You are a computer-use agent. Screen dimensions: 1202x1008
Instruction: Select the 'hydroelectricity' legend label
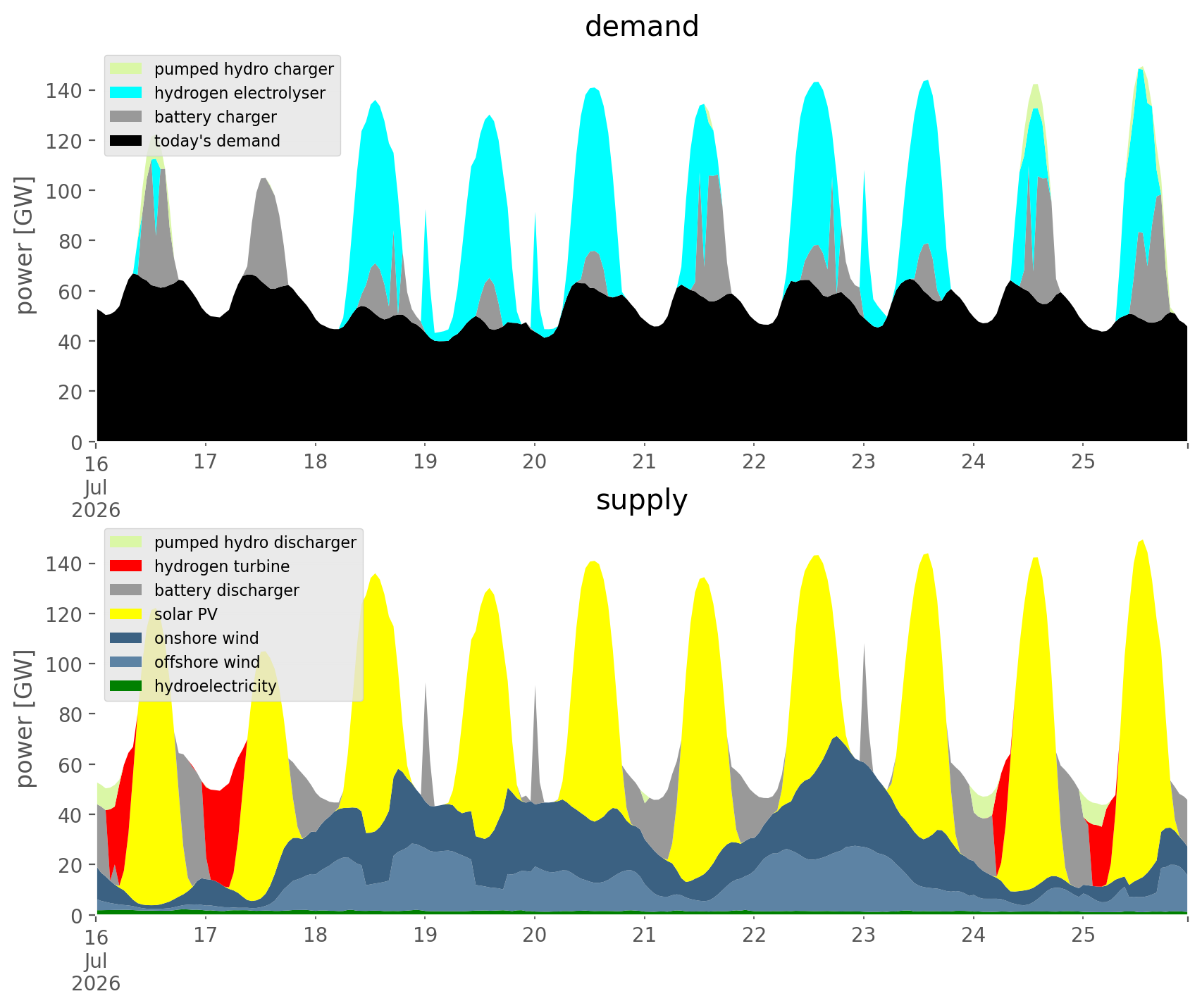(216, 686)
